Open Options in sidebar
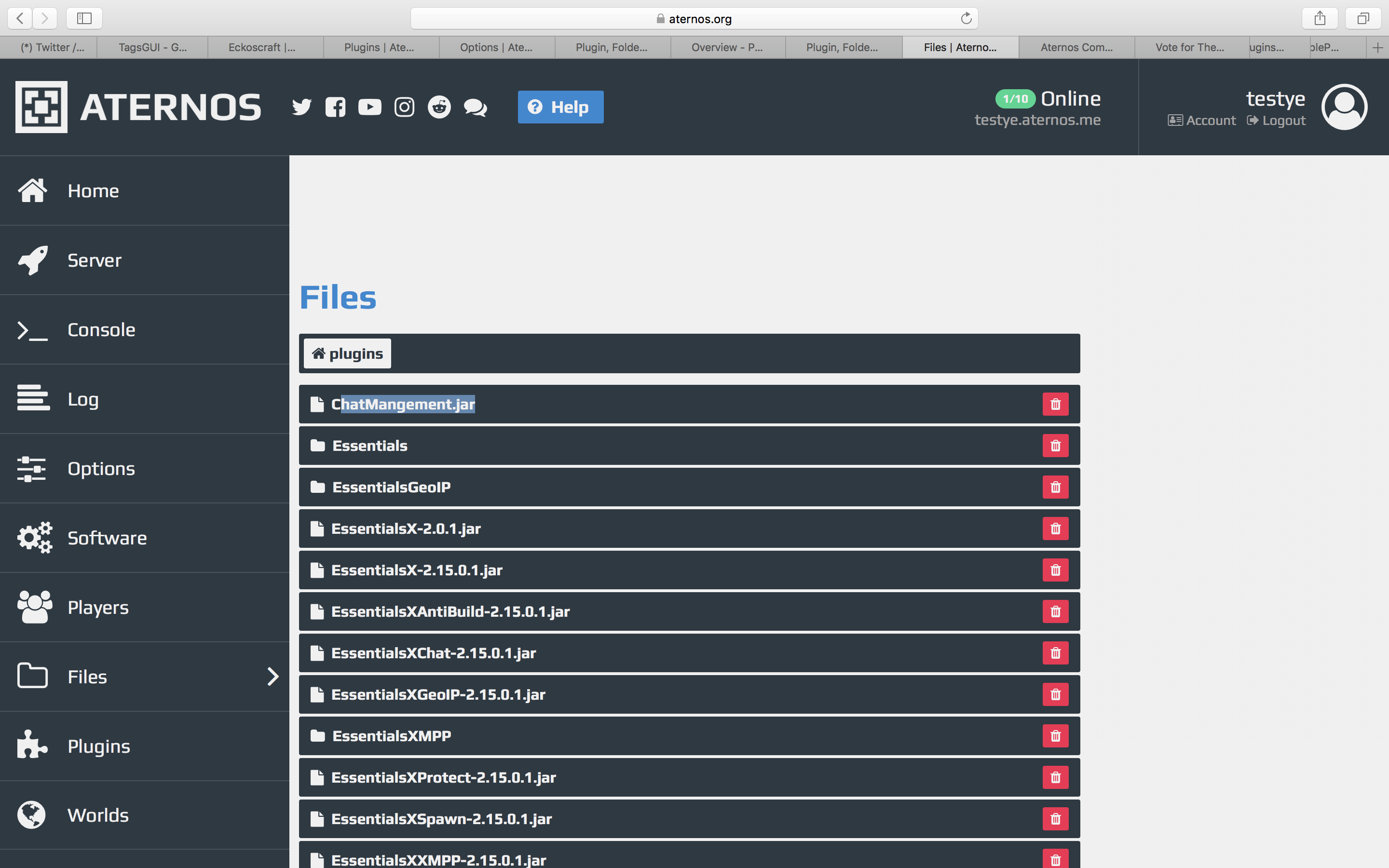1389x868 pixels. [x=145, y=468]
